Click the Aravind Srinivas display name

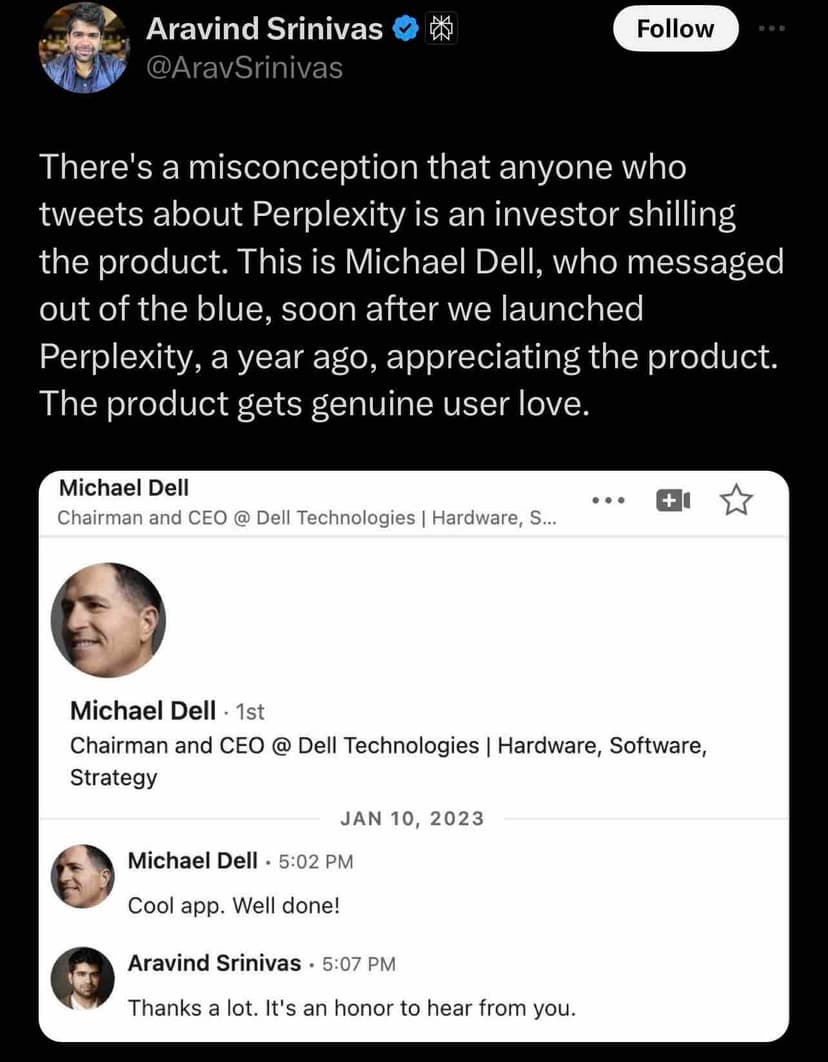point(266,28)
